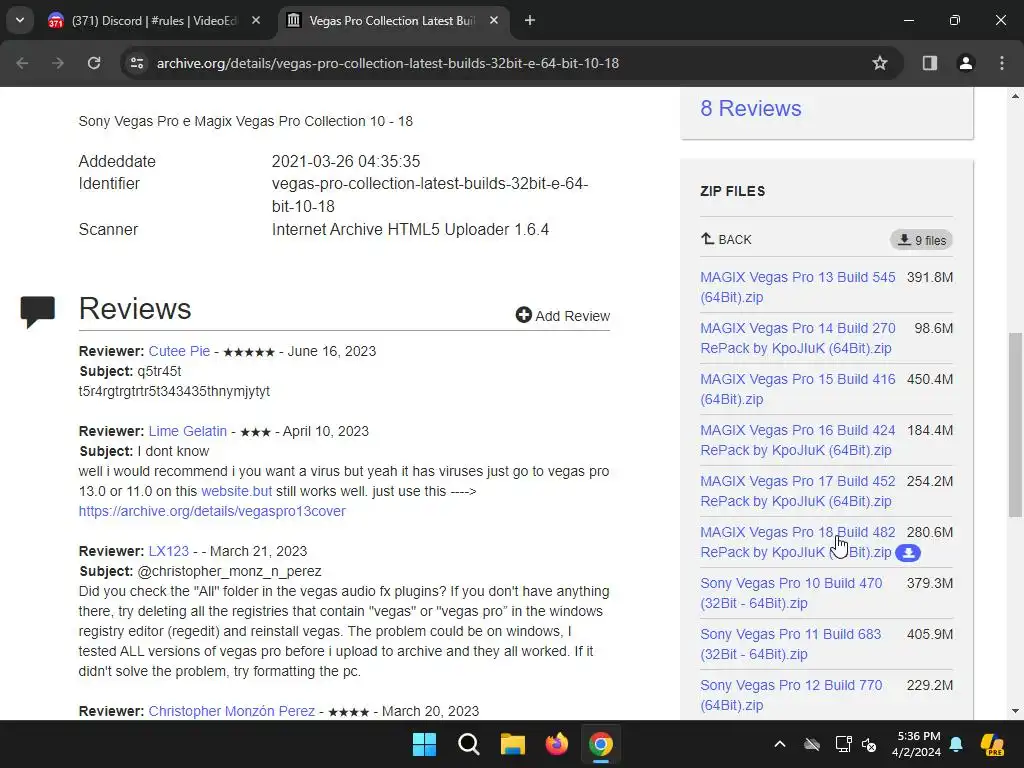Click the Chrome taskbar icon

point(601,744)
